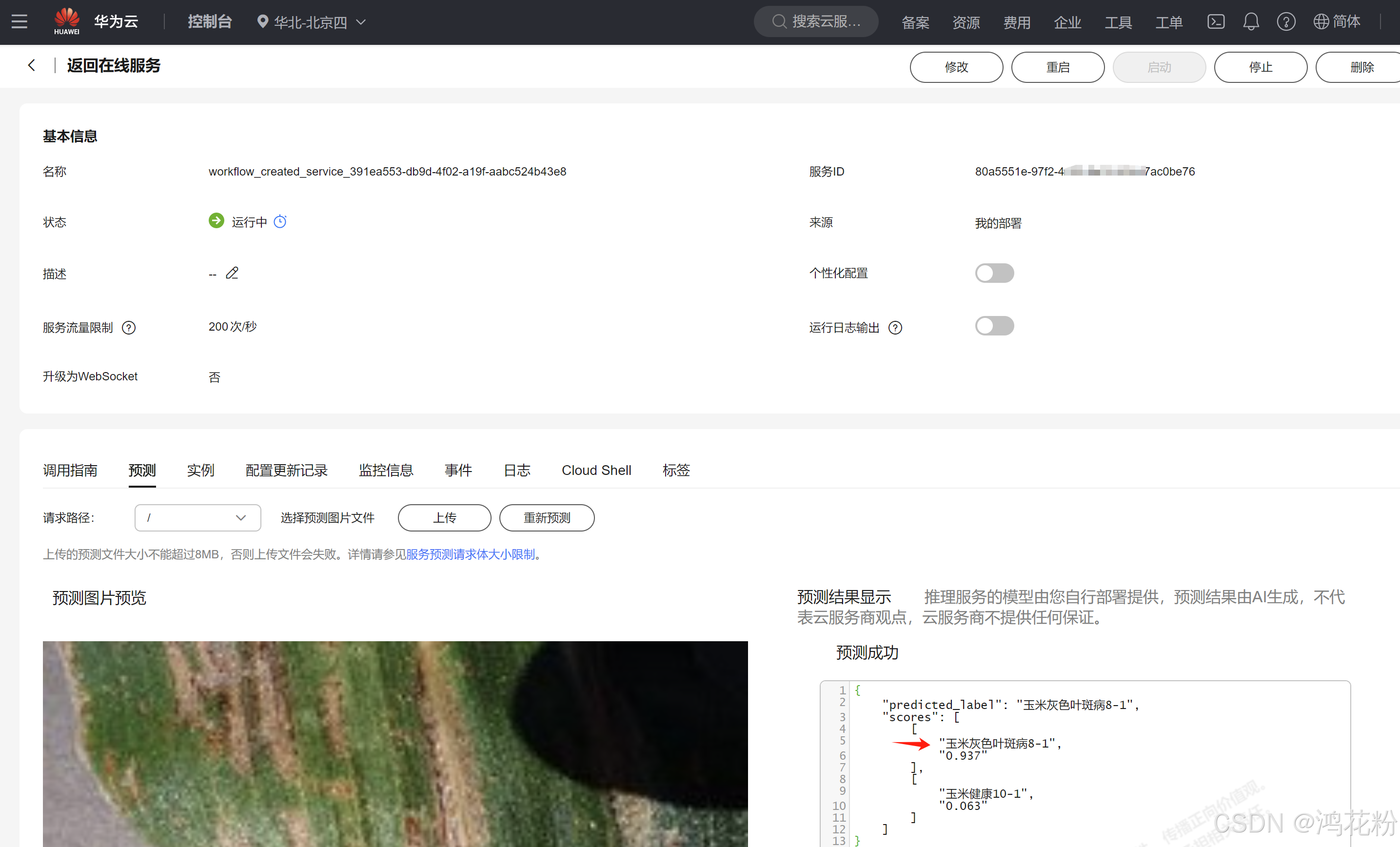The image size is (1400, 847).
Task: Click the 上传 button
Action: (x=444, y=517)
